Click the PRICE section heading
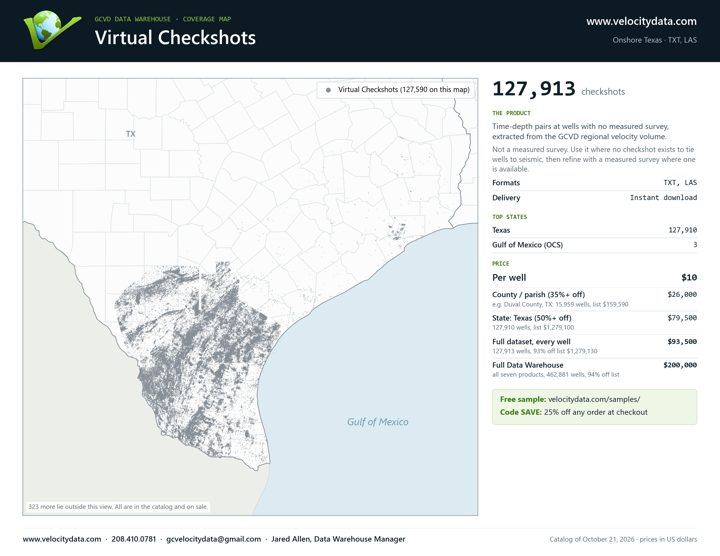The image size is (720, 556). pos(501,264)
